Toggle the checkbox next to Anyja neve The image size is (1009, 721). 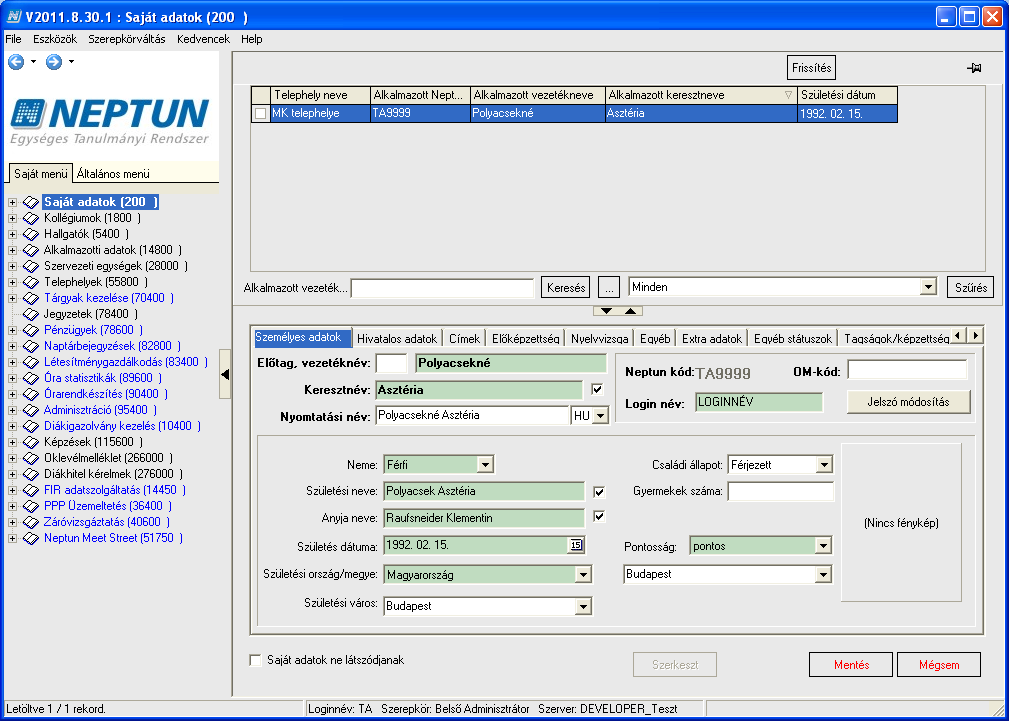pyautogui.click(x=599, y=517)
